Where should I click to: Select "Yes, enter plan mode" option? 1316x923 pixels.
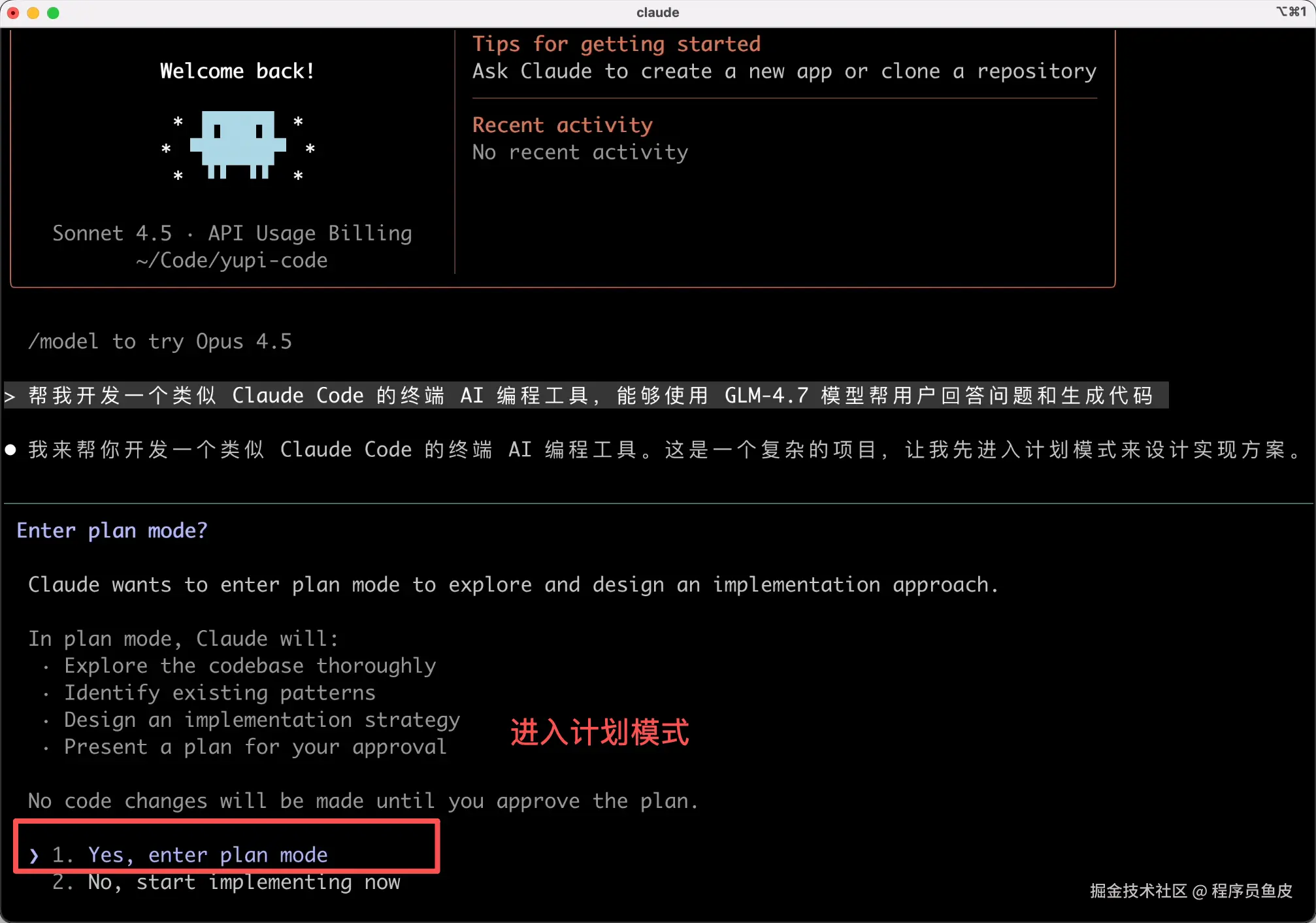pyautogui.click(x=208, y=855)
